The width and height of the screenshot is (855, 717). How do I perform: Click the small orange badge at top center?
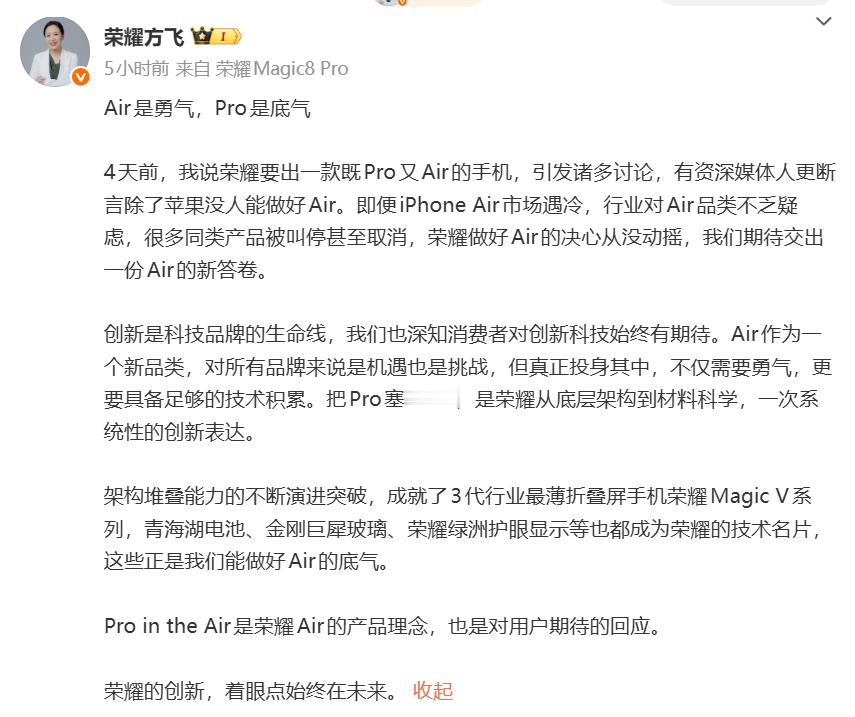(x=402, y=2)
